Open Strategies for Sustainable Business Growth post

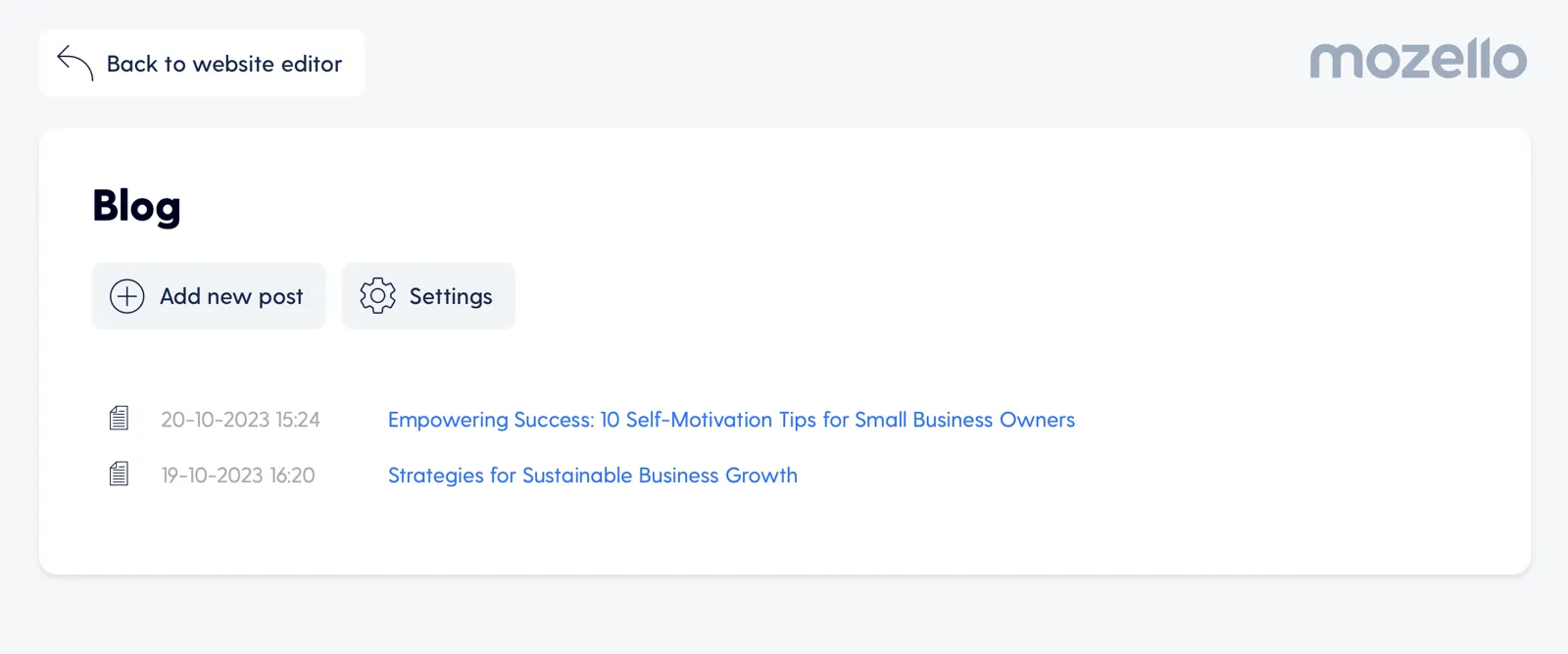(593, 476)
